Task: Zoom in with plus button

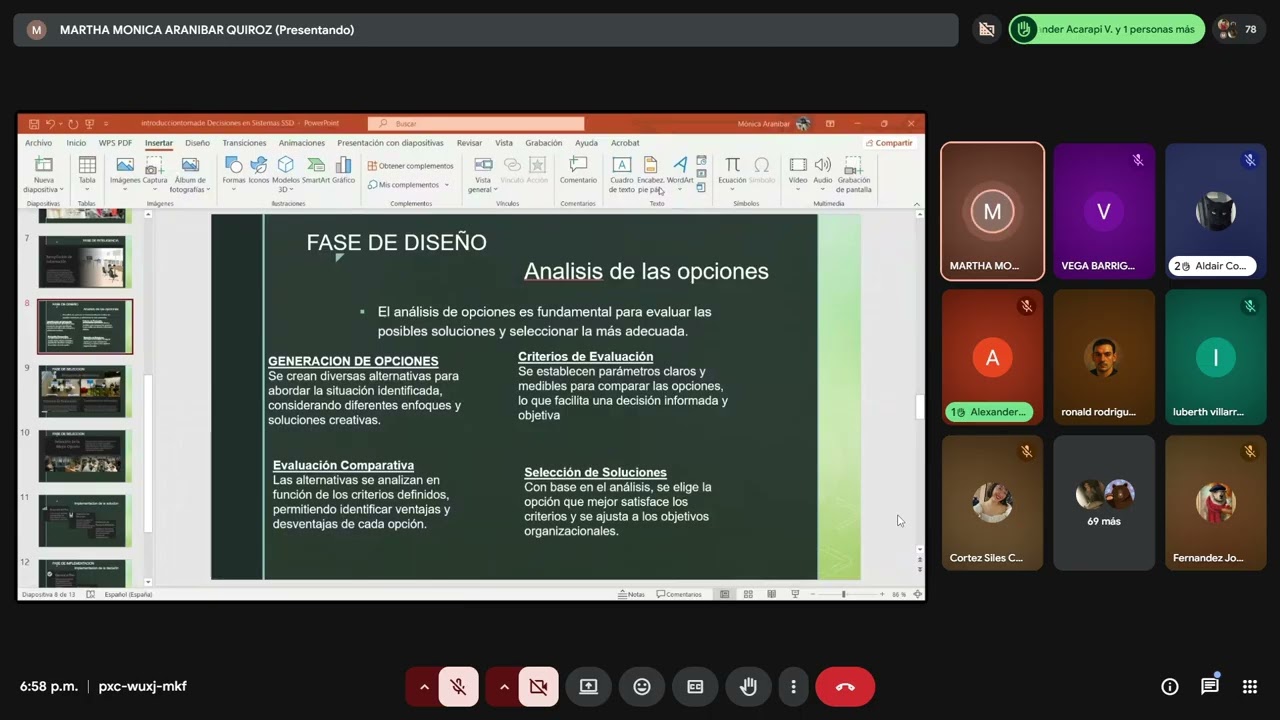Action: 882,594
